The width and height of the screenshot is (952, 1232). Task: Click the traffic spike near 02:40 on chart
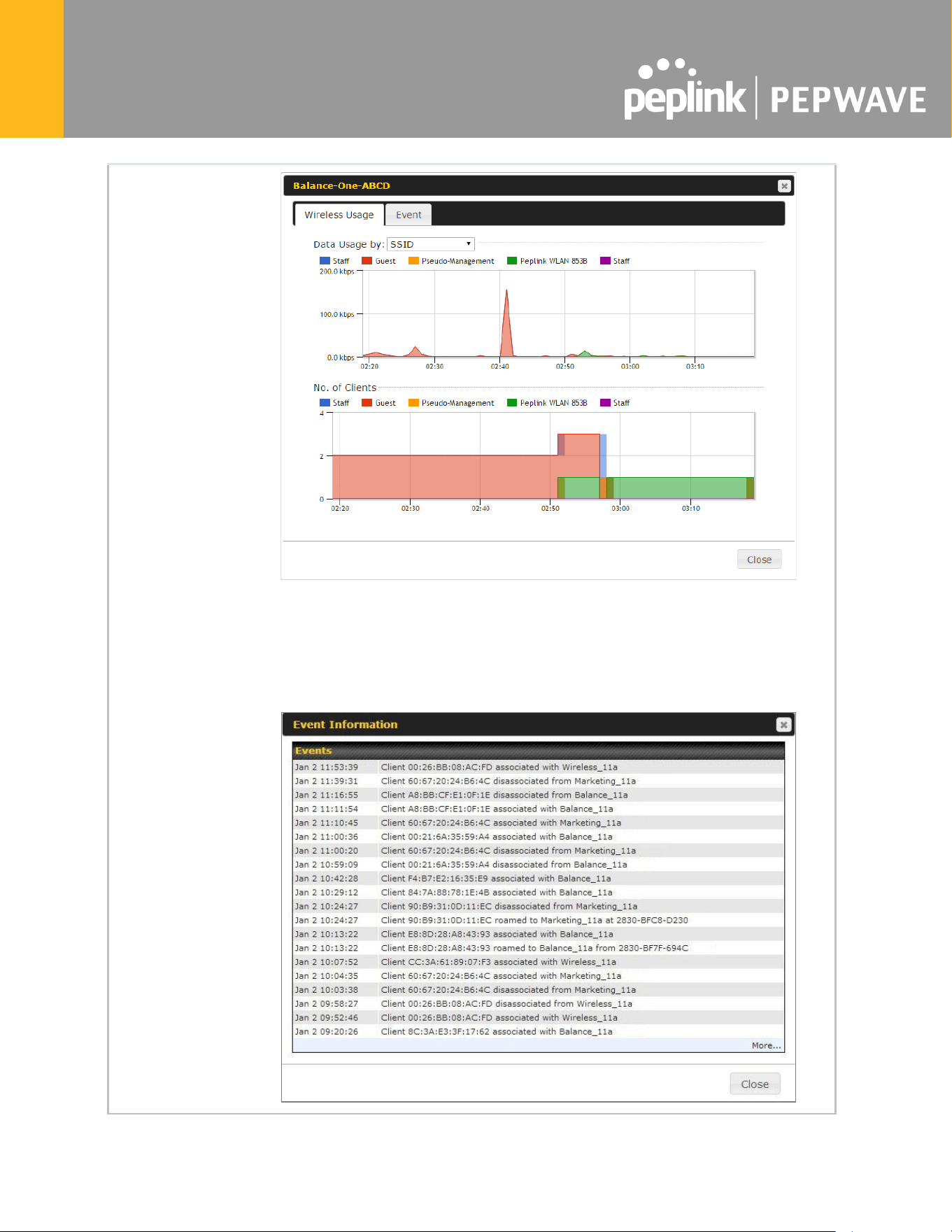coord(506,322)
